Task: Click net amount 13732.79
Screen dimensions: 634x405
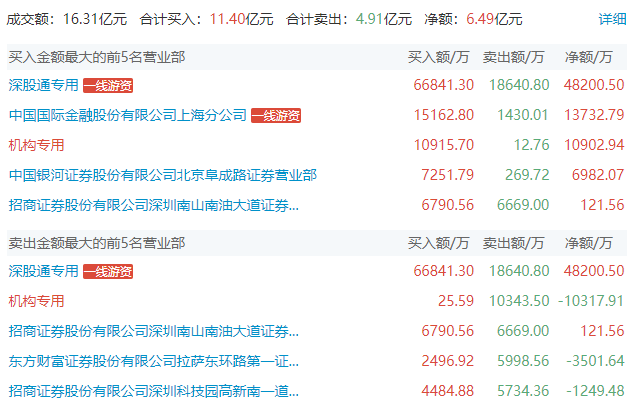Action: [x=594, y=115]
